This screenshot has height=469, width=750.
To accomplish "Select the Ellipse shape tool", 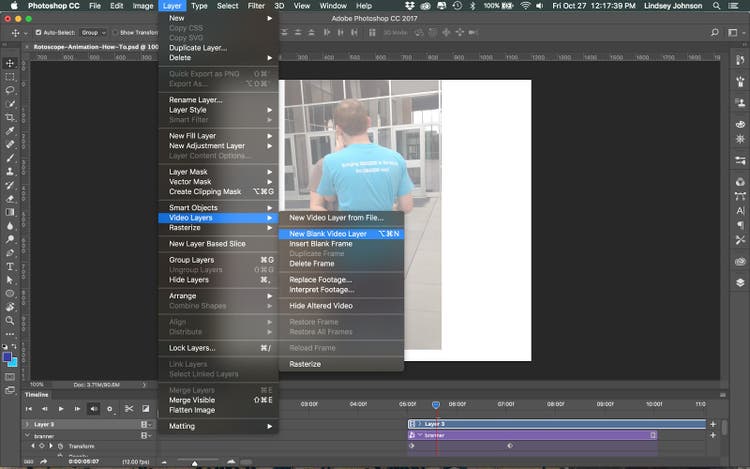I will [x=10, y=293].
